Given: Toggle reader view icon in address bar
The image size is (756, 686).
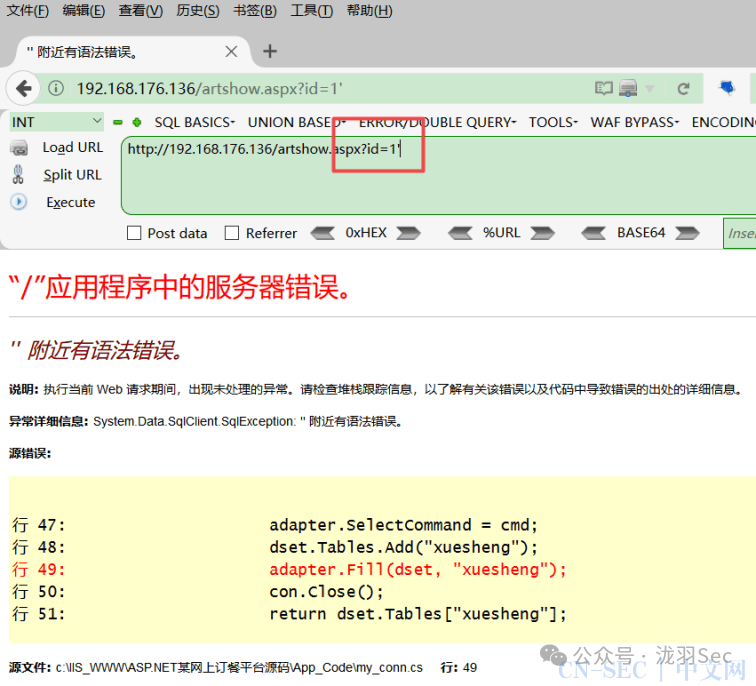Looking at the screenshot, I should click(603, 88).
